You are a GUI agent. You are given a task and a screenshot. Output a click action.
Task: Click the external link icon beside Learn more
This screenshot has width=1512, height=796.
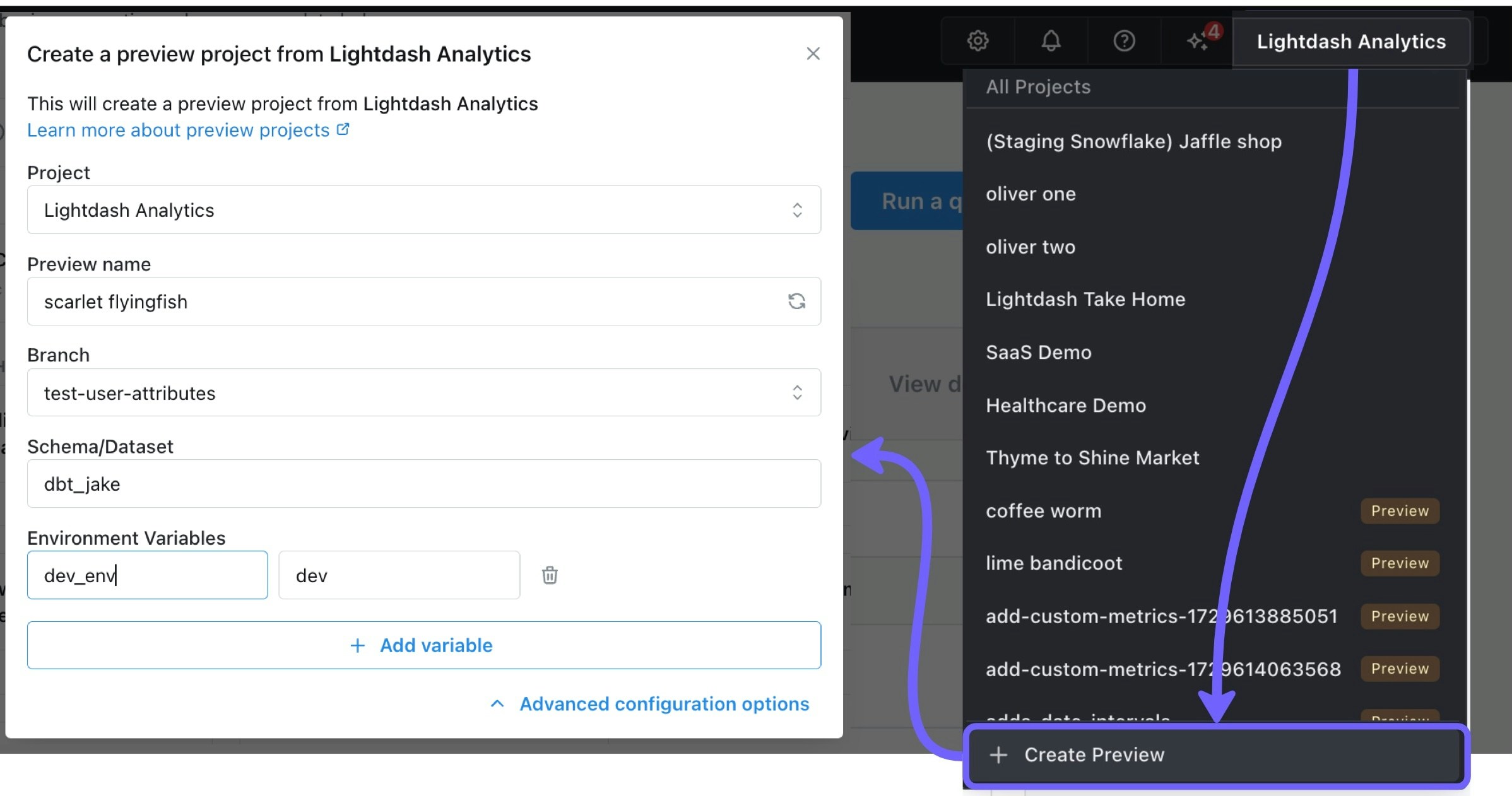[x=343, y=129]
